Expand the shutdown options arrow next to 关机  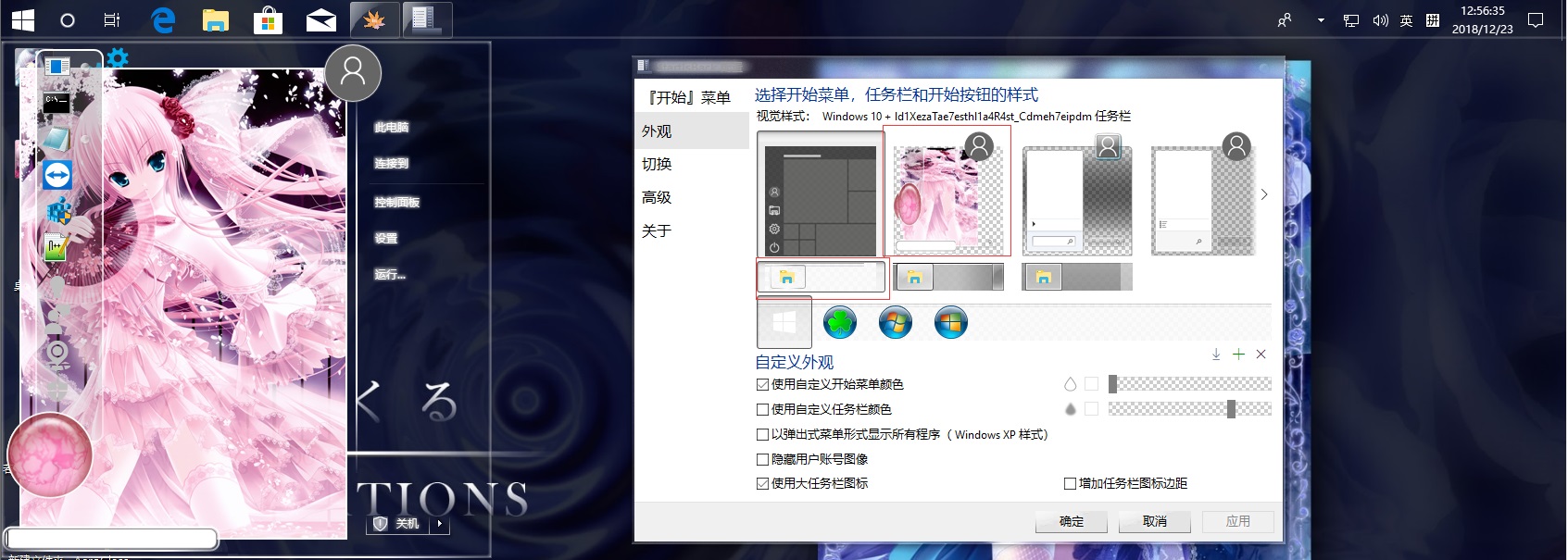tap(440, 524)
